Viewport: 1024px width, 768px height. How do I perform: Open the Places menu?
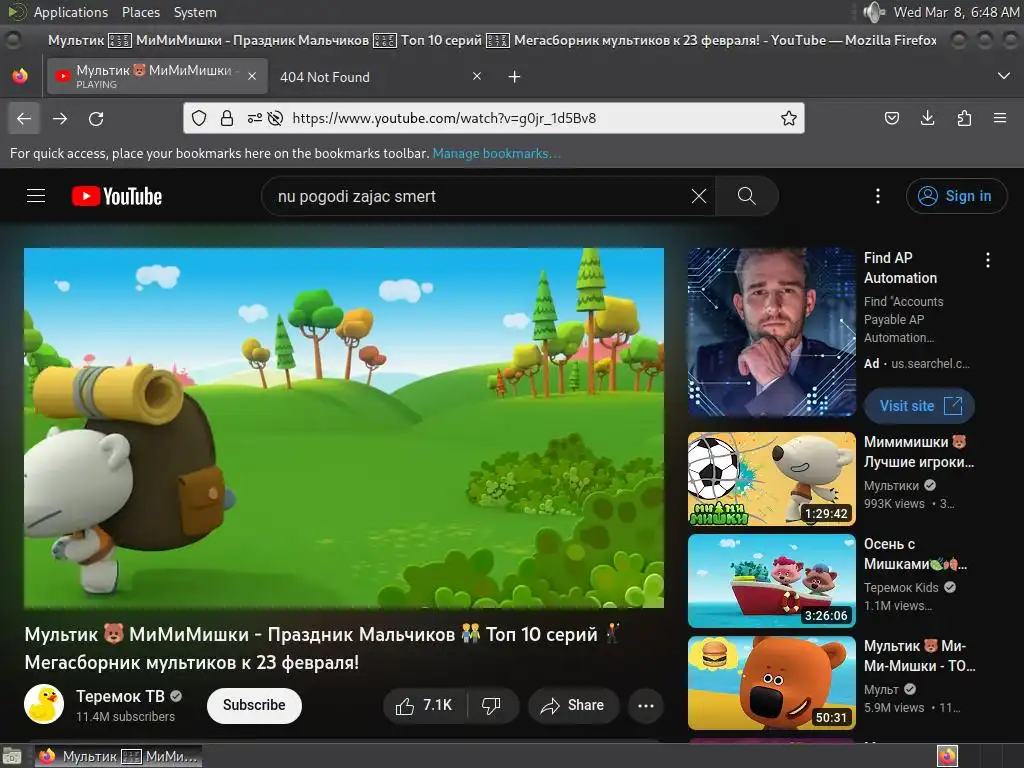click(140, 12)
